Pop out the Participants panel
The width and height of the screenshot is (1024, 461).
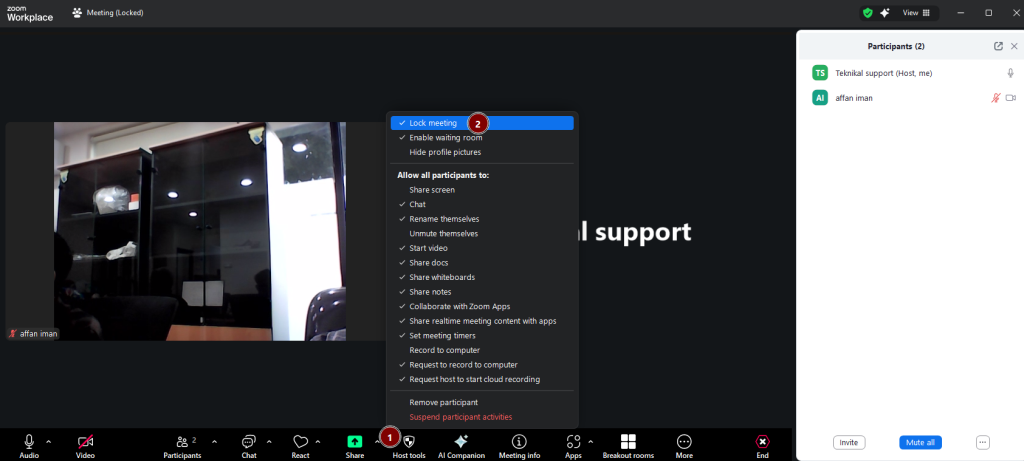click(998, 46)
